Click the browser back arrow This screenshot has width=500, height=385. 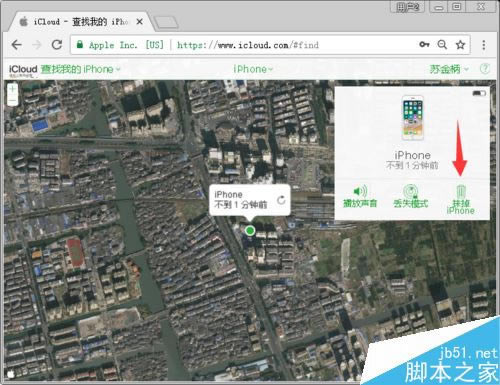tap(16, 44)
